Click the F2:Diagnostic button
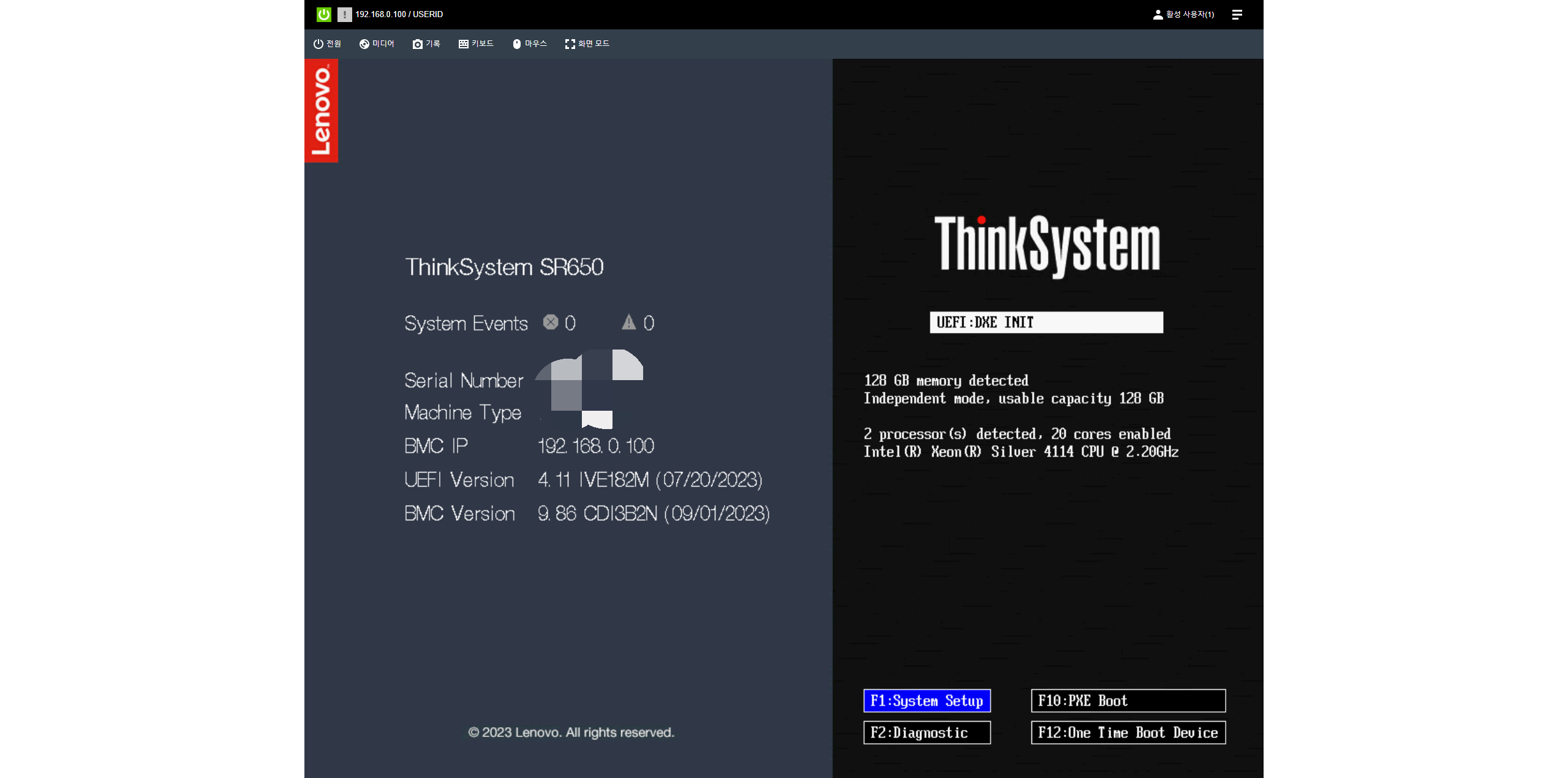Viewport: 1568px width, 778px height. [x=927, y=732]
